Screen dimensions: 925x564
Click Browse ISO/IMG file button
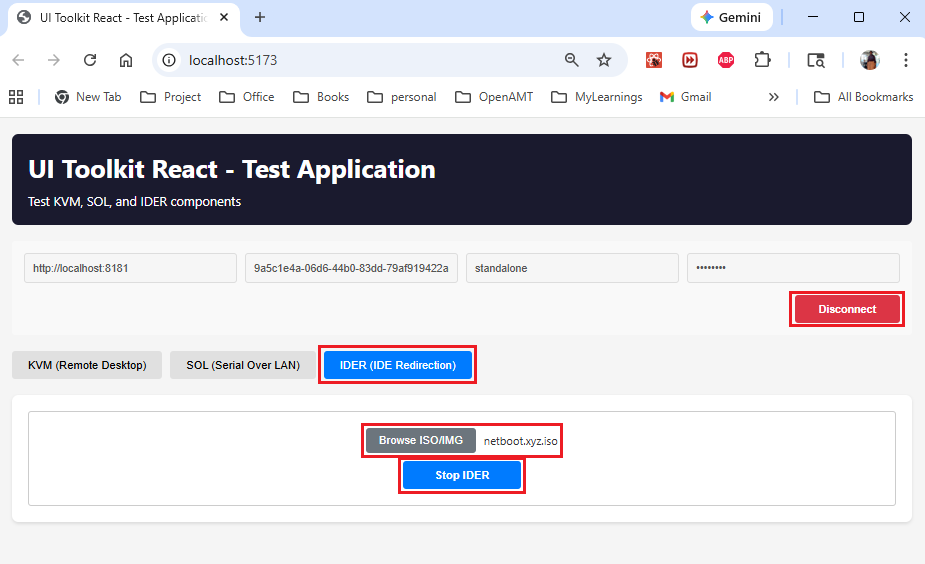coord(421,440)
